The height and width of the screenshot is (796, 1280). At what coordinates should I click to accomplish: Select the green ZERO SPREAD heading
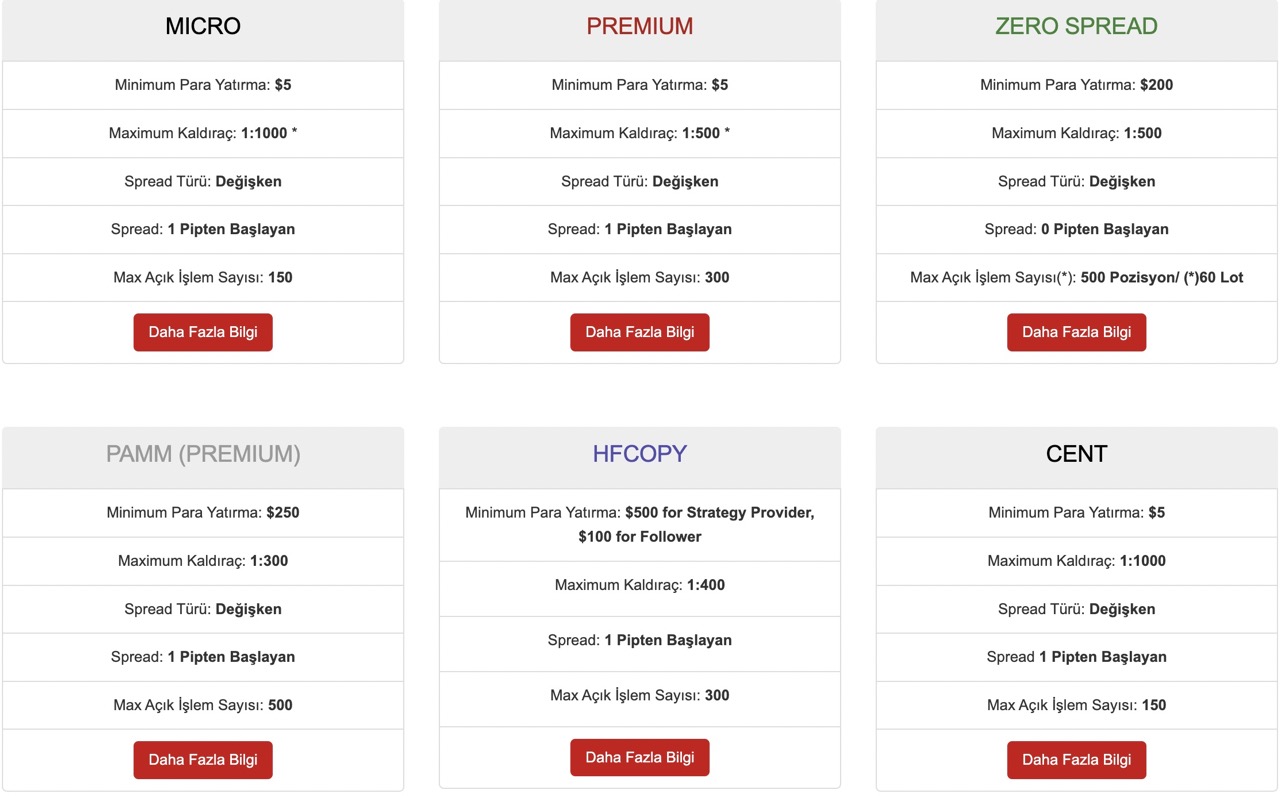point(1077,26)
